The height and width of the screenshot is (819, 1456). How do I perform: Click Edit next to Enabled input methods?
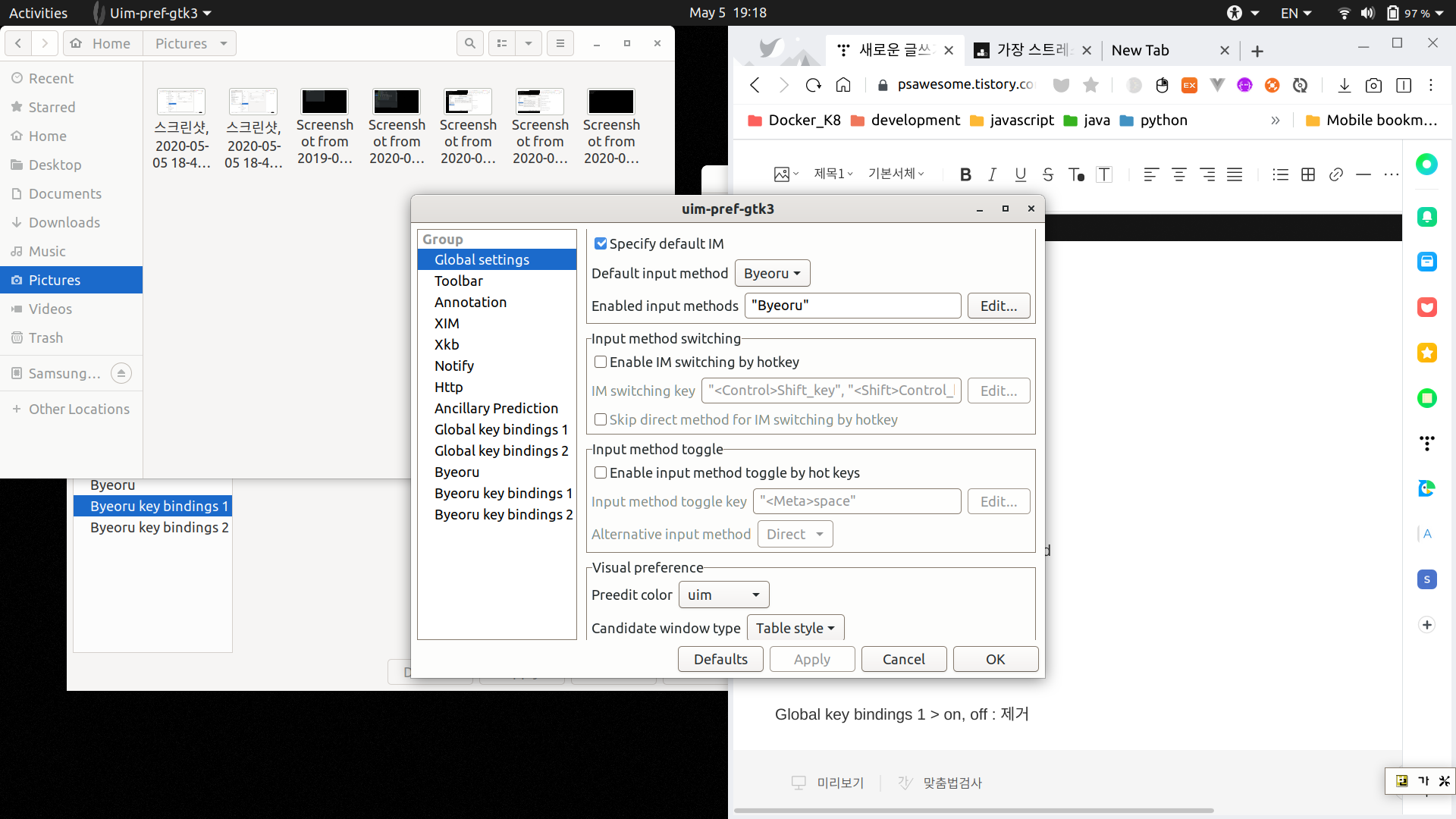click(998, 306)
